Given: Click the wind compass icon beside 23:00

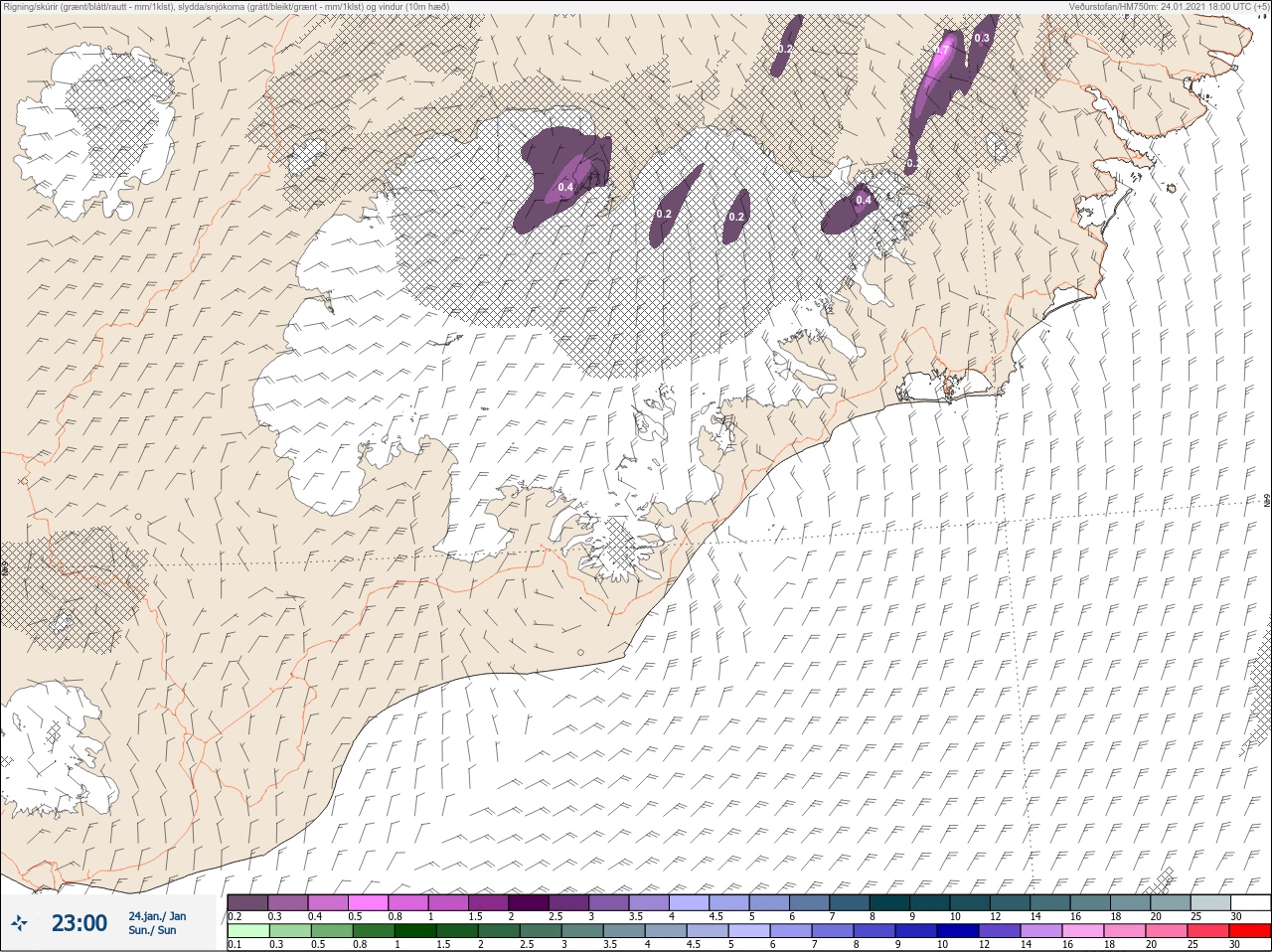Looking at the screenshot, I should pyautogui.click(x=19, y=924).
